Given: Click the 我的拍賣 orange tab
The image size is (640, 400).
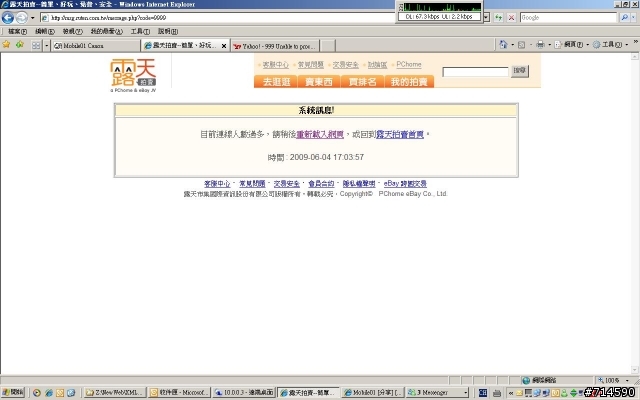Looking at the screenshot, I should [409, 82].
